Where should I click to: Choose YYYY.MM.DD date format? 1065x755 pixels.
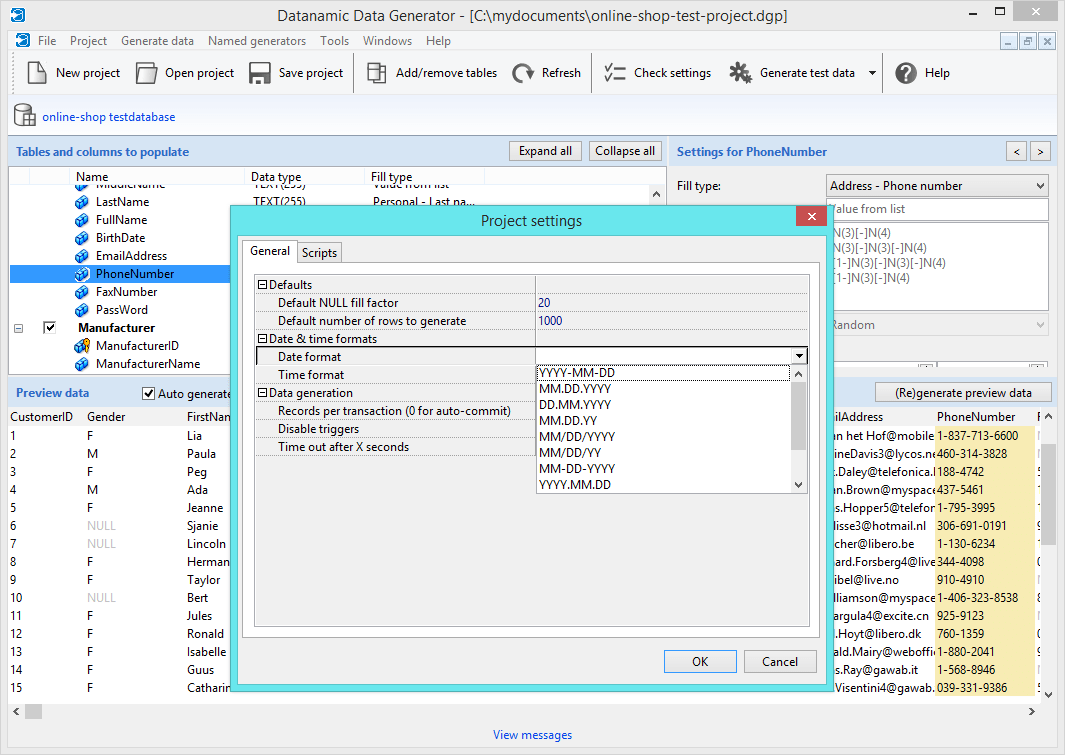[664, 485]
